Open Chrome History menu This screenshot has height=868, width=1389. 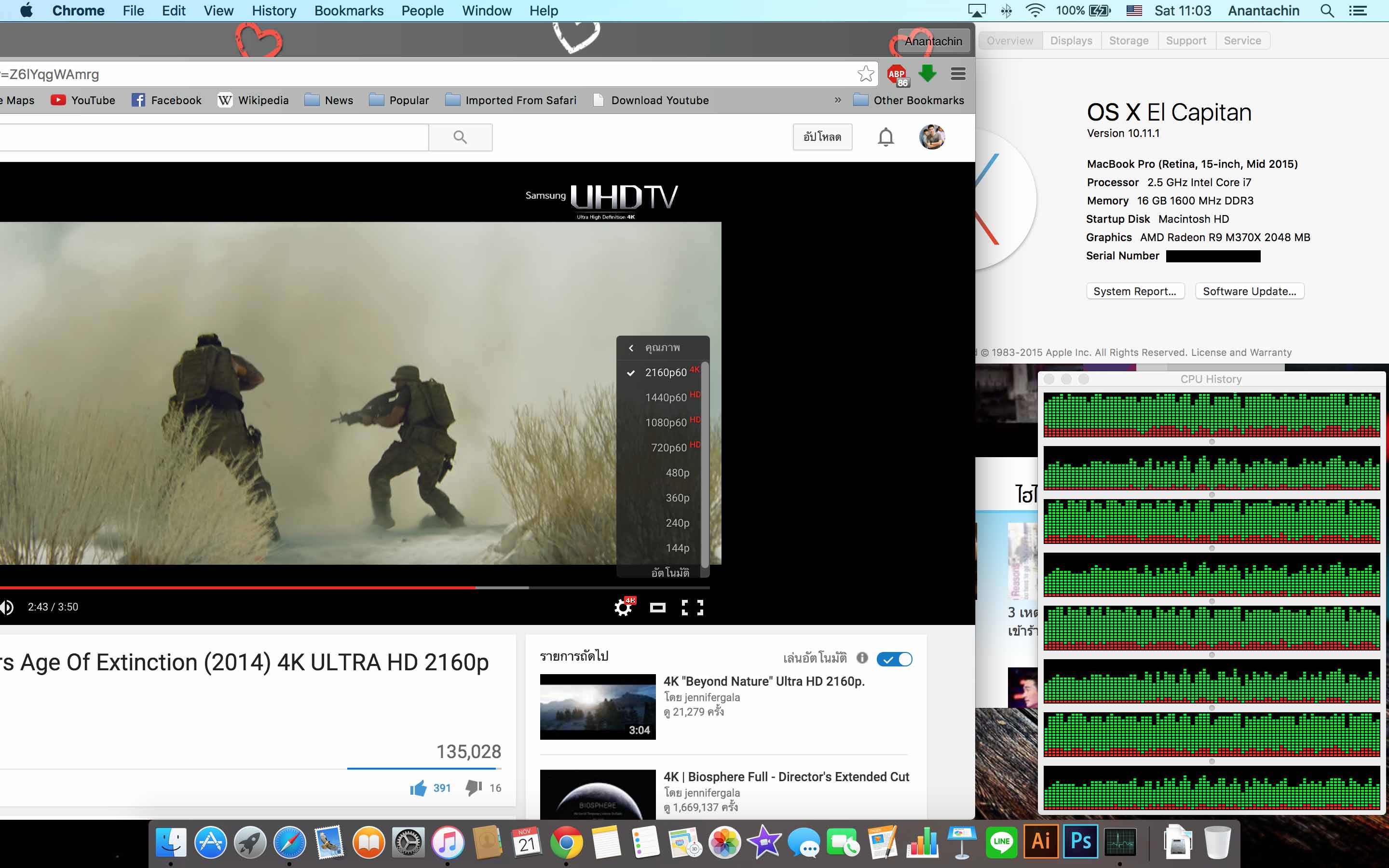(x=274, y=10)
